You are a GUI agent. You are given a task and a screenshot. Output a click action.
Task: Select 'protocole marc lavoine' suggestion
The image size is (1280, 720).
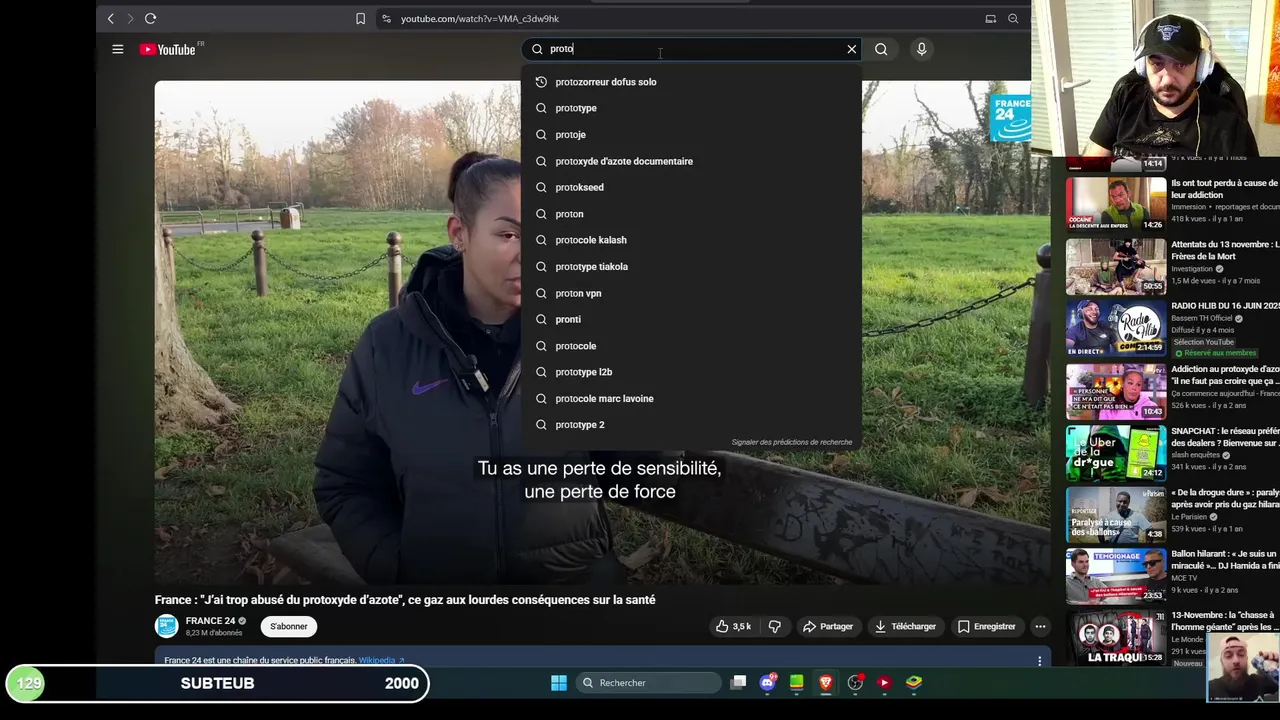691,398
